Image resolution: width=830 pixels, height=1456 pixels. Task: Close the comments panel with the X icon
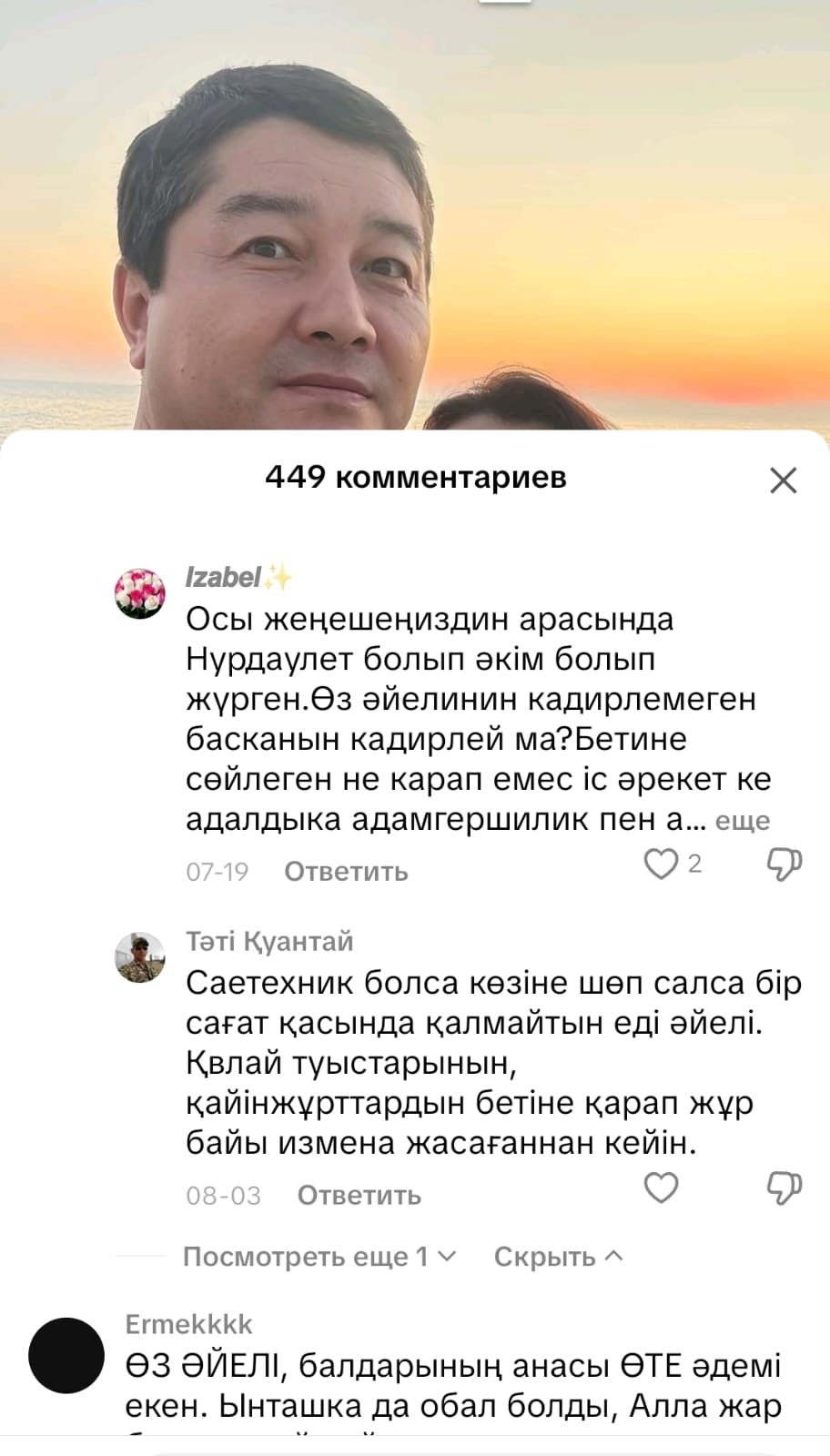783,480
